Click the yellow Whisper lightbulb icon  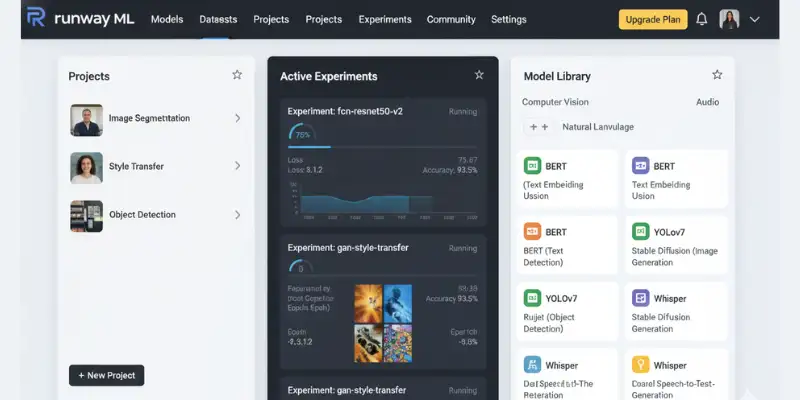pyautogui.click(x=640, y=365)
